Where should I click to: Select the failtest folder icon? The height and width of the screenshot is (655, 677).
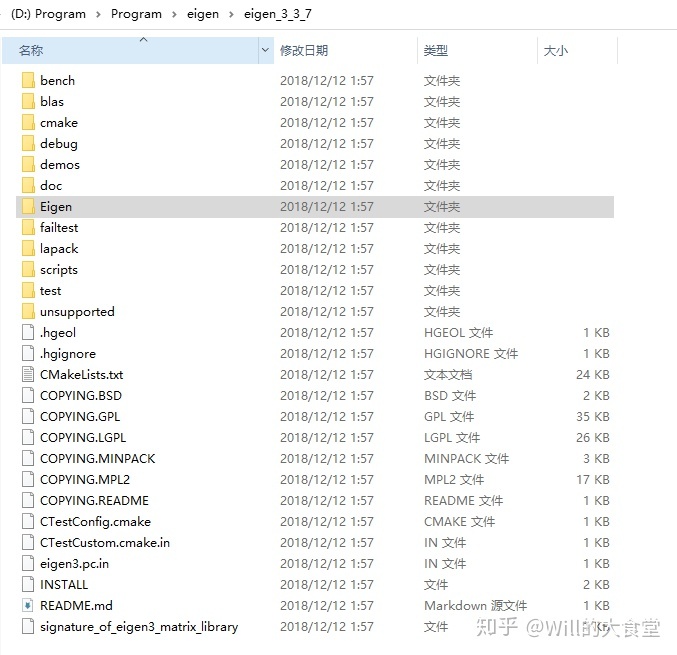[x=28, y=228]
